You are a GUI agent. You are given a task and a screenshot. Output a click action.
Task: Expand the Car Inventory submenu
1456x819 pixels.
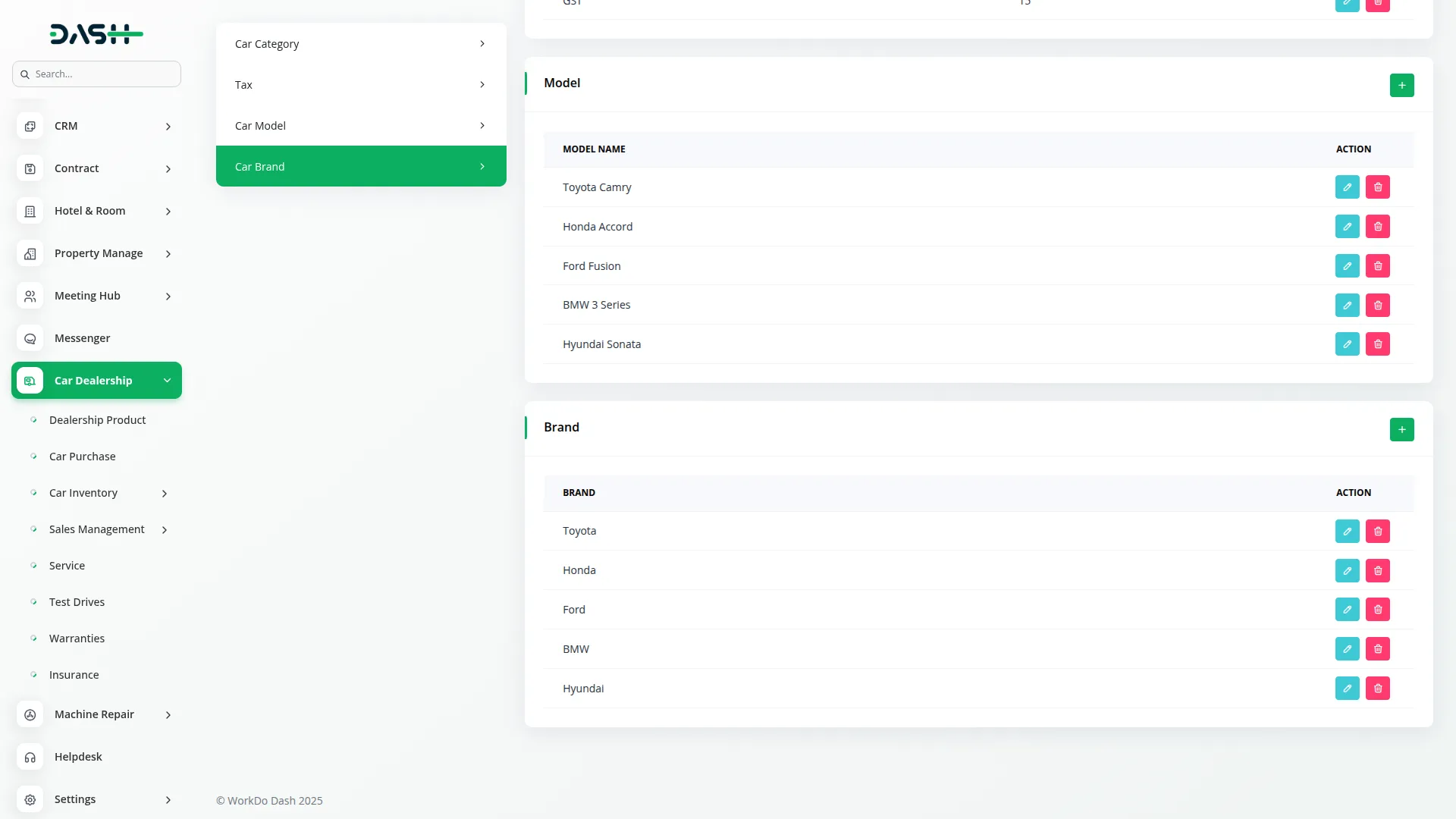click(164, 494)
